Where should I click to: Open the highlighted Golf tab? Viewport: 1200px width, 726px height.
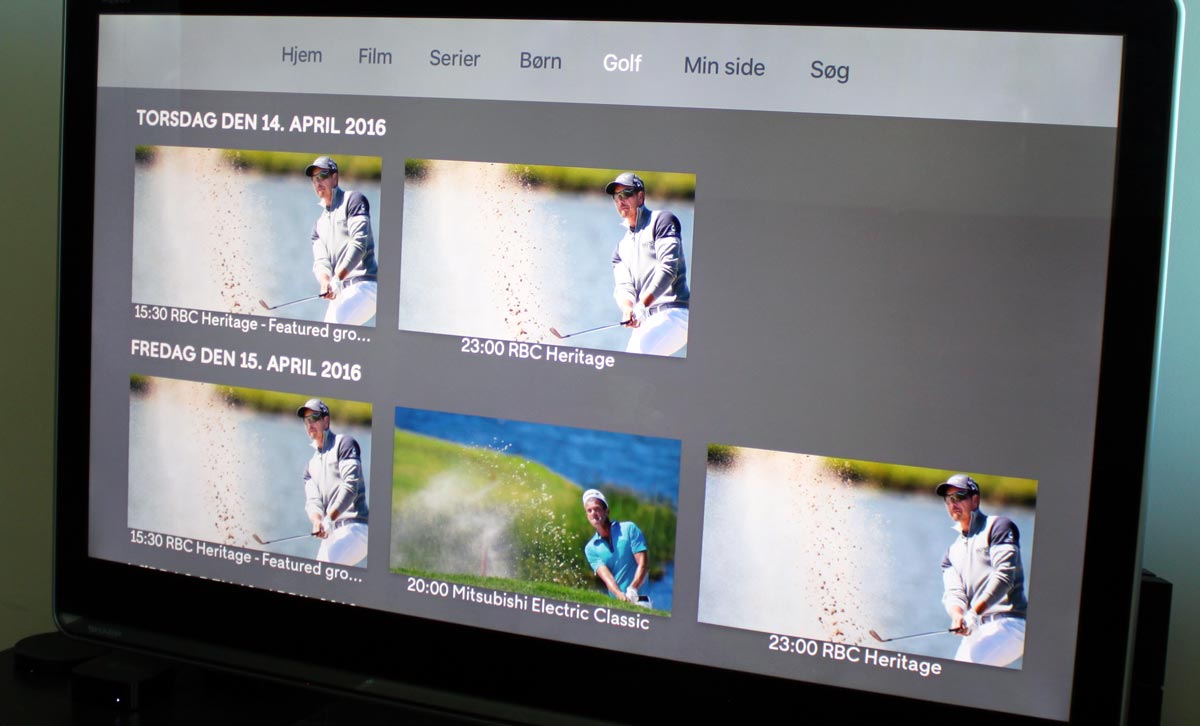point(622,63)
